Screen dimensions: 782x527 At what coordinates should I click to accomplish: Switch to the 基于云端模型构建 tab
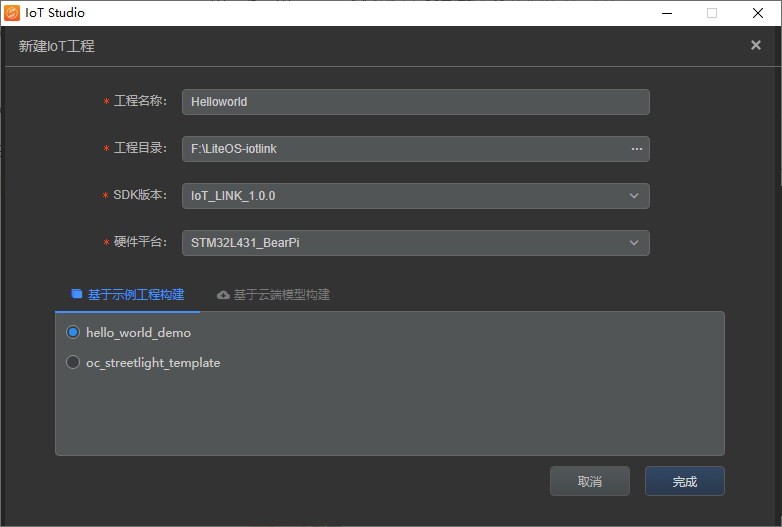273,295
